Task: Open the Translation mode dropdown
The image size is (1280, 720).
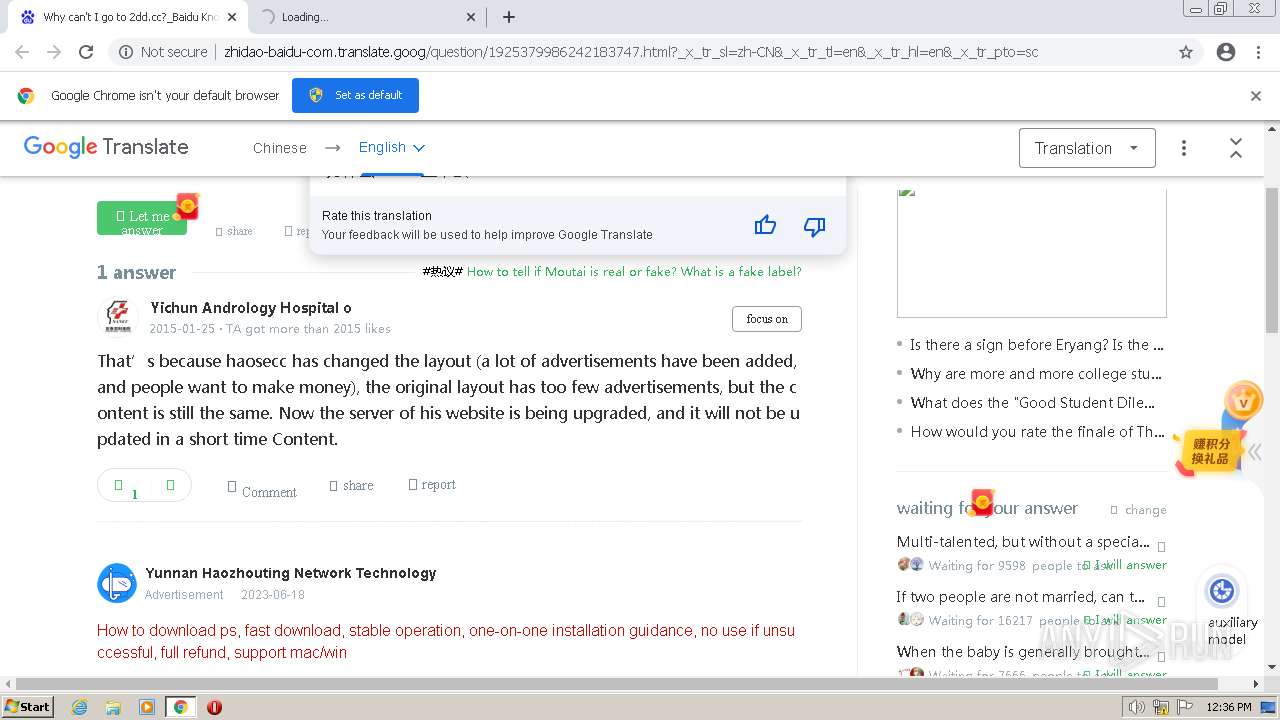Action: pyautogui.click(x=1087, y=148)
